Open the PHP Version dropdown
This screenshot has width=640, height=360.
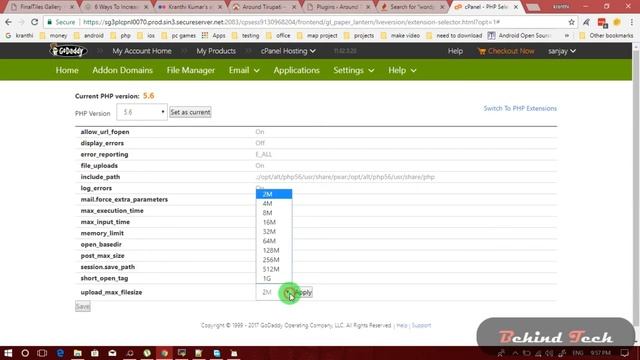pyautogui.click(x=142, y=112)
